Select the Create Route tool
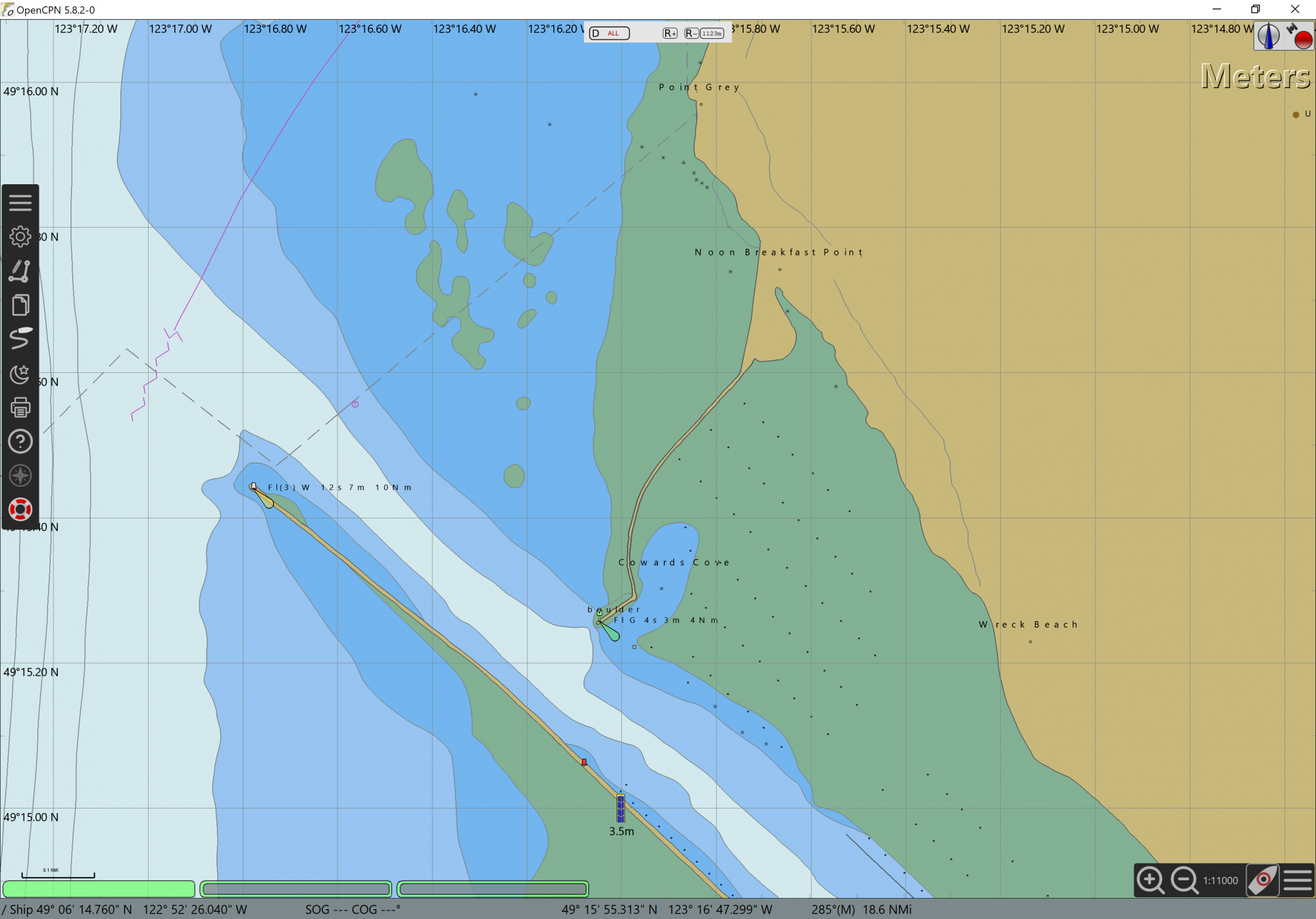 20,271
